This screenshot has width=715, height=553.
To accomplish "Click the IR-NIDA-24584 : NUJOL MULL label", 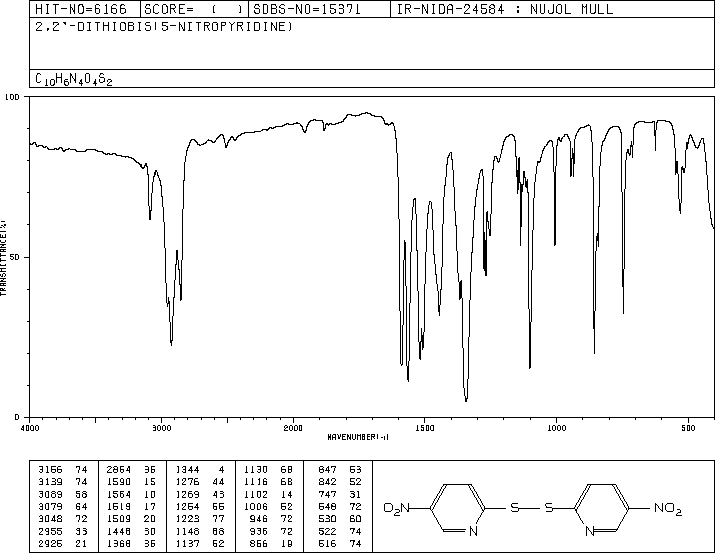I will (505, 9).
